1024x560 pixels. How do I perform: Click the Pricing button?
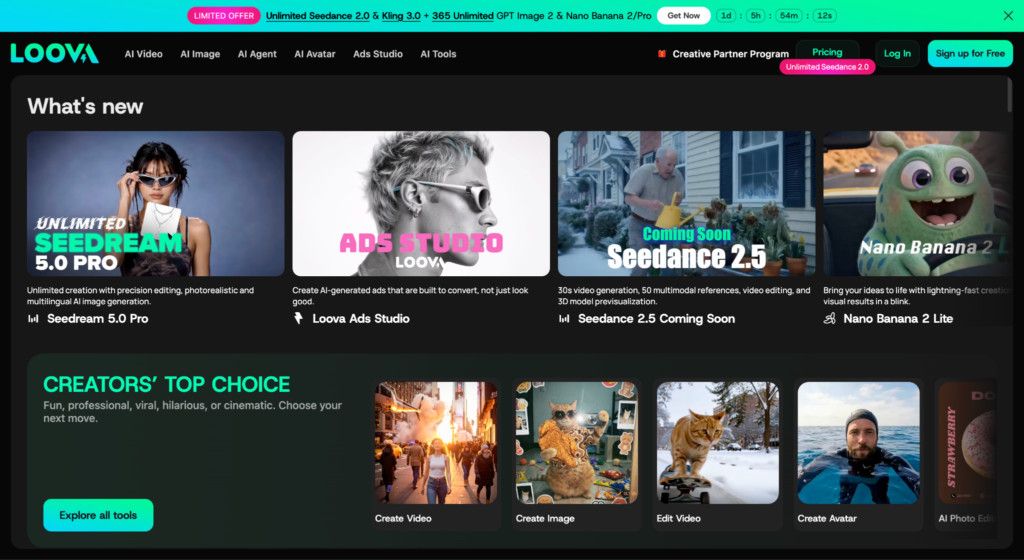[827, 52]
